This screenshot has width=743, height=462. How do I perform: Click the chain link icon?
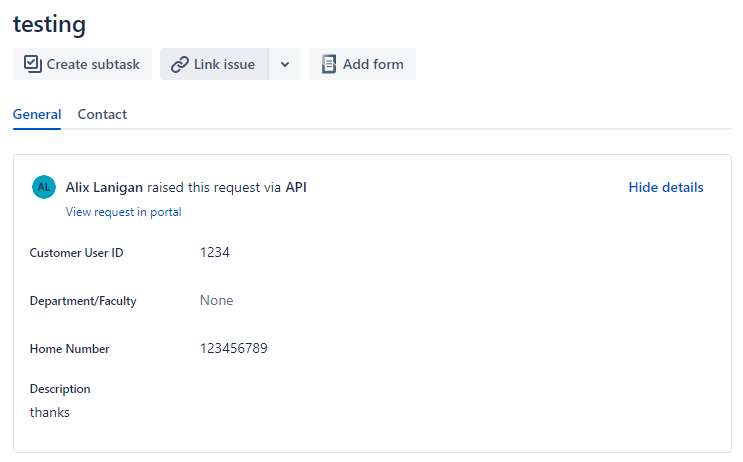(x=180, y=64)
